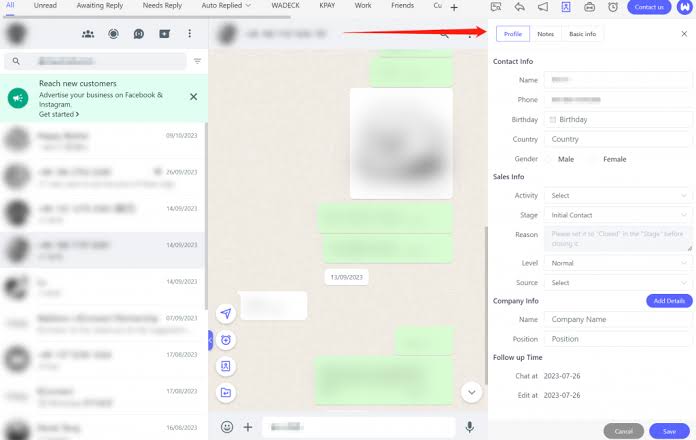Click the microphone voice message icon
The width and height of the screenshot is (696, 440).
tap(470, 427)
